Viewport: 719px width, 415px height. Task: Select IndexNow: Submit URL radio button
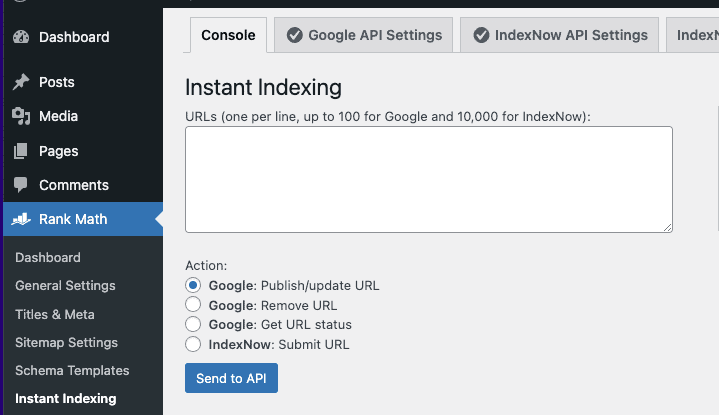click(x=193, y=344)
